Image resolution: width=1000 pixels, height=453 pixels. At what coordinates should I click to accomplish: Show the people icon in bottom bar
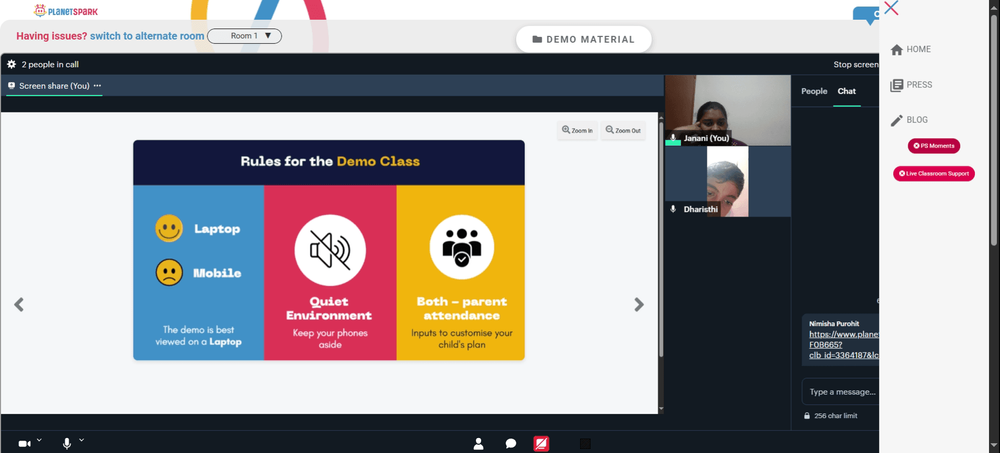tap(478, 443)
